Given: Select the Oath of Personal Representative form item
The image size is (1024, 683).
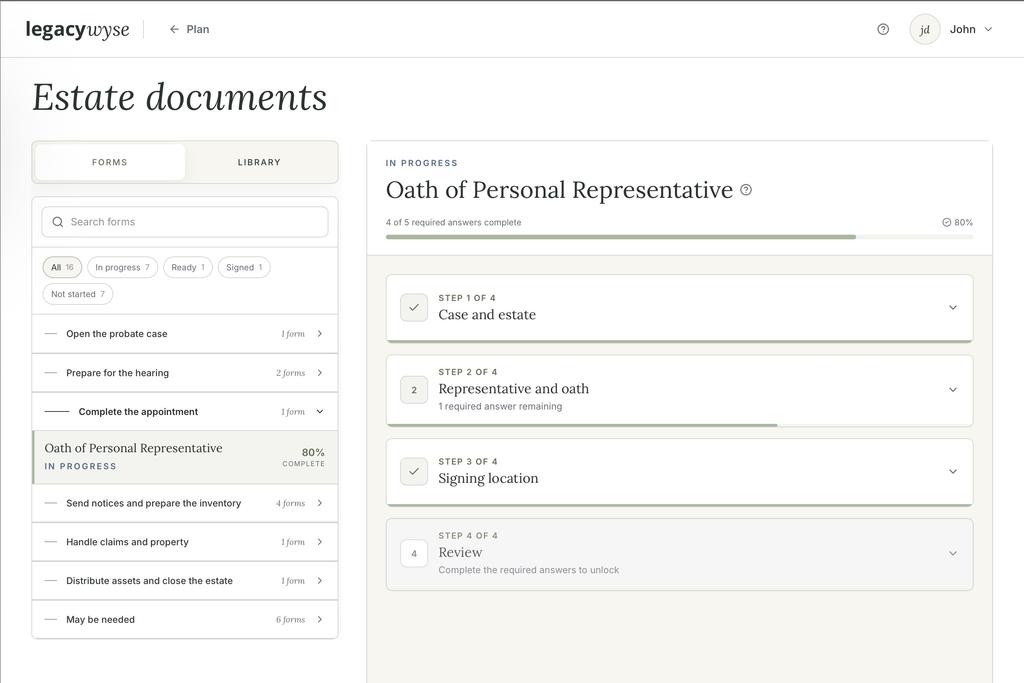Looking at the screenshot, I should [185, 457].
